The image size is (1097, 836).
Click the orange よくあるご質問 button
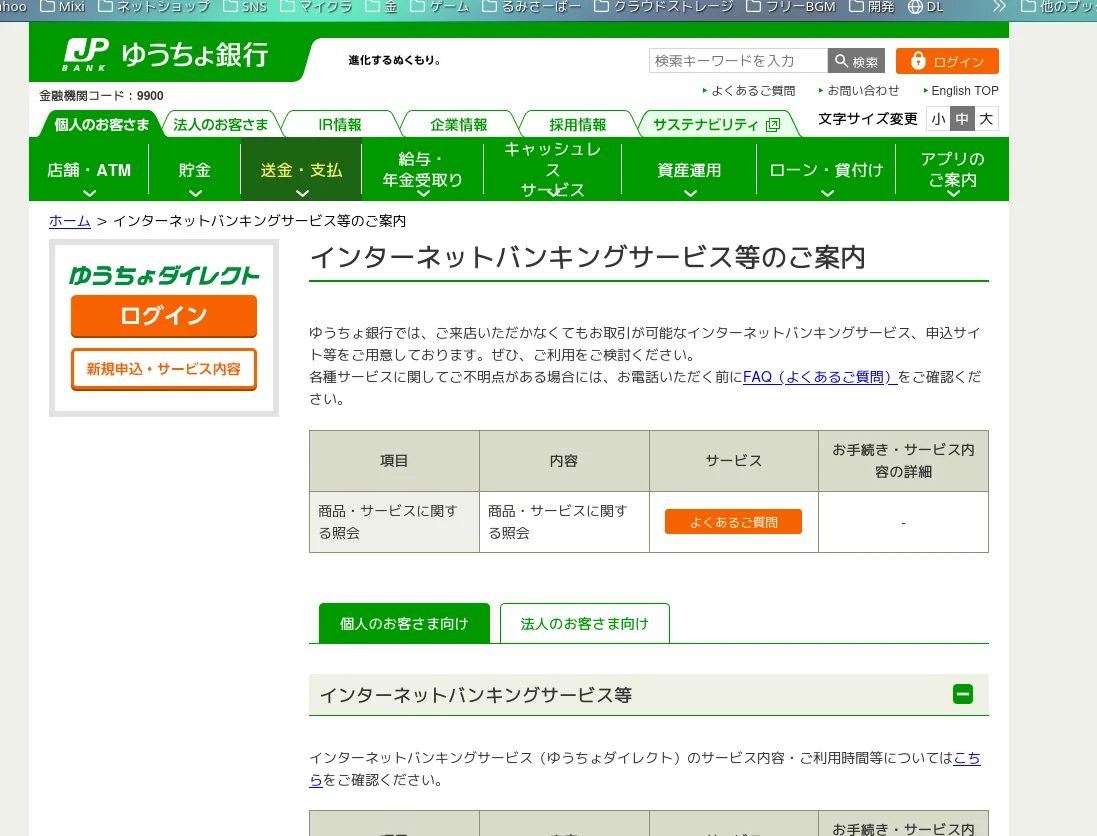pos(733,522)
